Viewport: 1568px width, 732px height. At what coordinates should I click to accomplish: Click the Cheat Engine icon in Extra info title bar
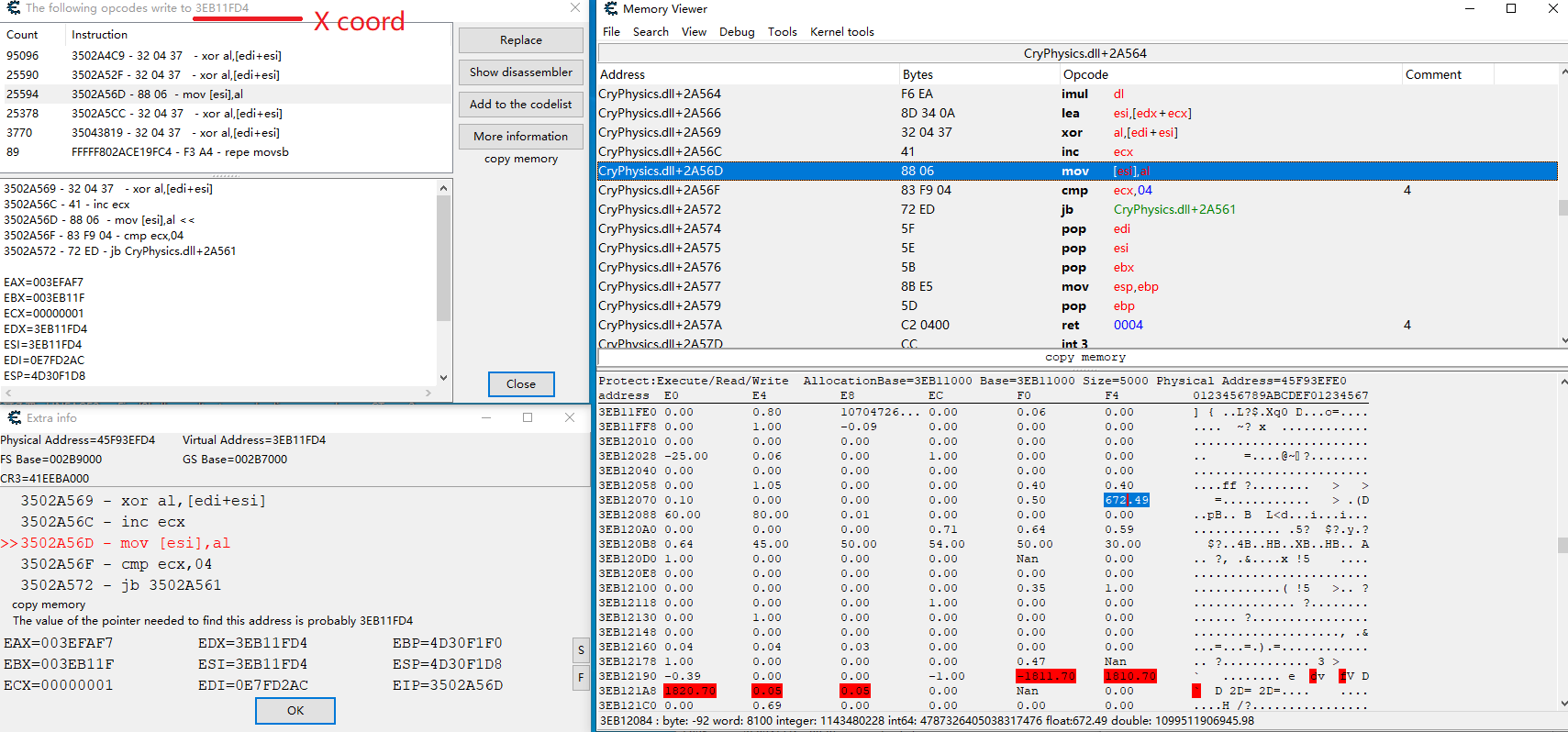[x=15, y=418]
